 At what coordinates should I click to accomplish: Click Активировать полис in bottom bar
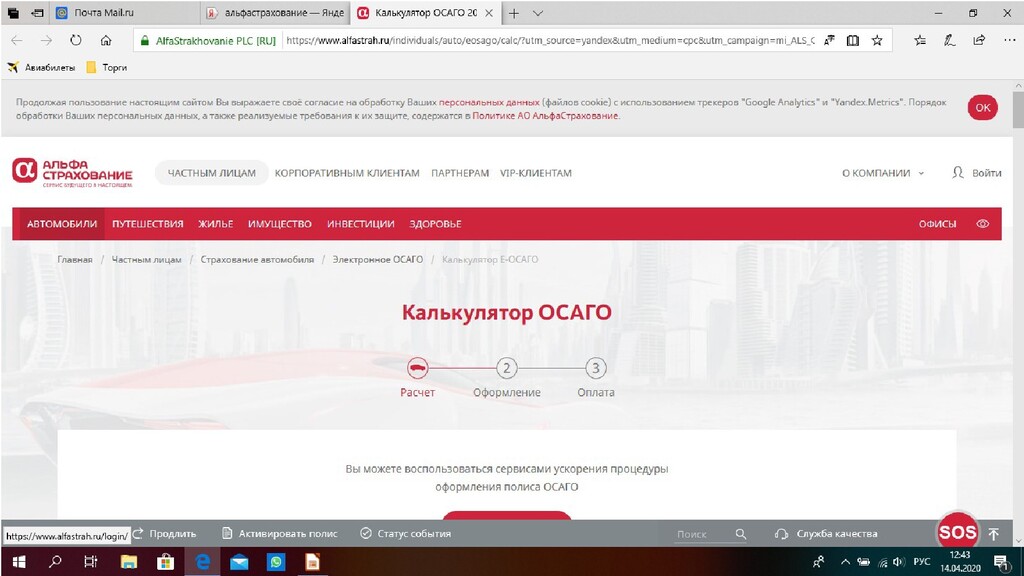click(280, 534)
